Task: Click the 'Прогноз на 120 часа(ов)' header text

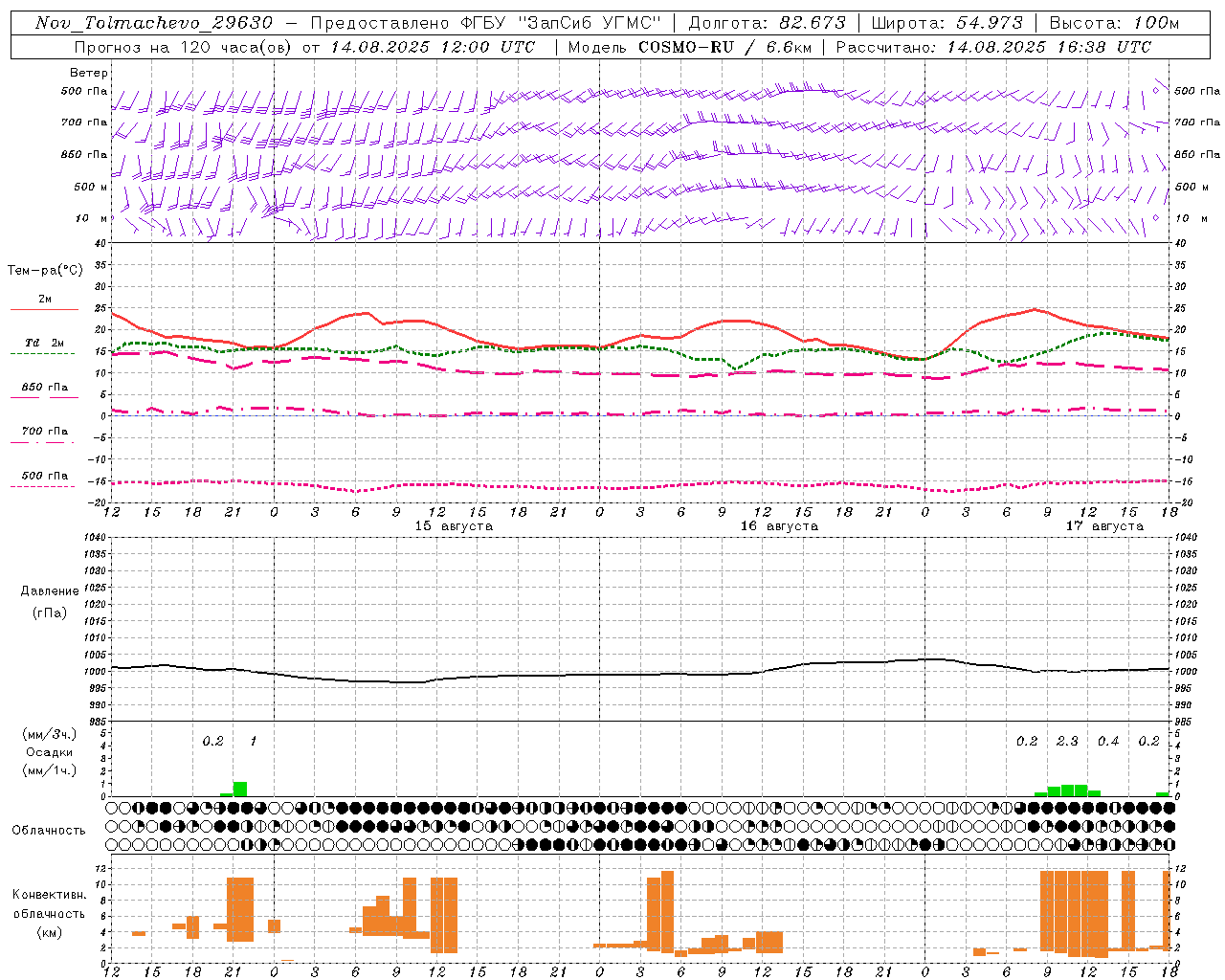Action: pyautogui.click(x=184, y=47)
